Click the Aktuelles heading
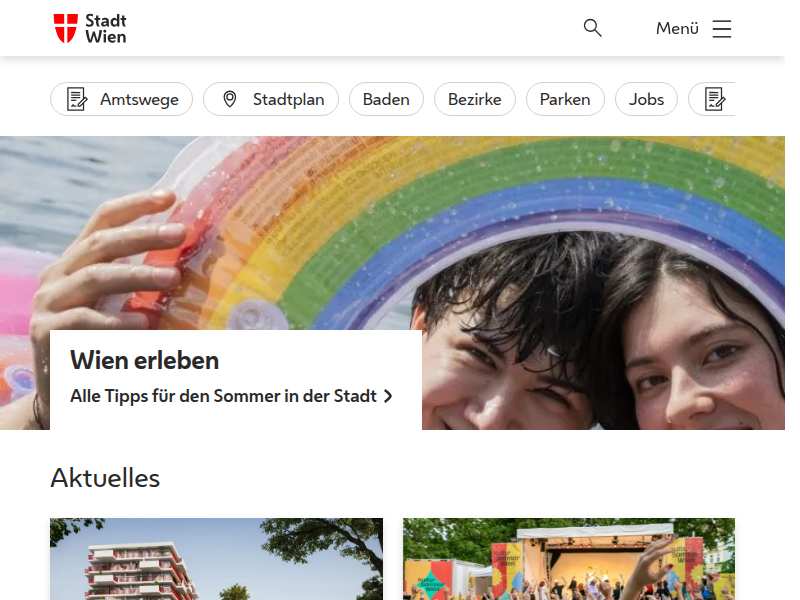Screen dimensions: 800x600 pos(105,478)
